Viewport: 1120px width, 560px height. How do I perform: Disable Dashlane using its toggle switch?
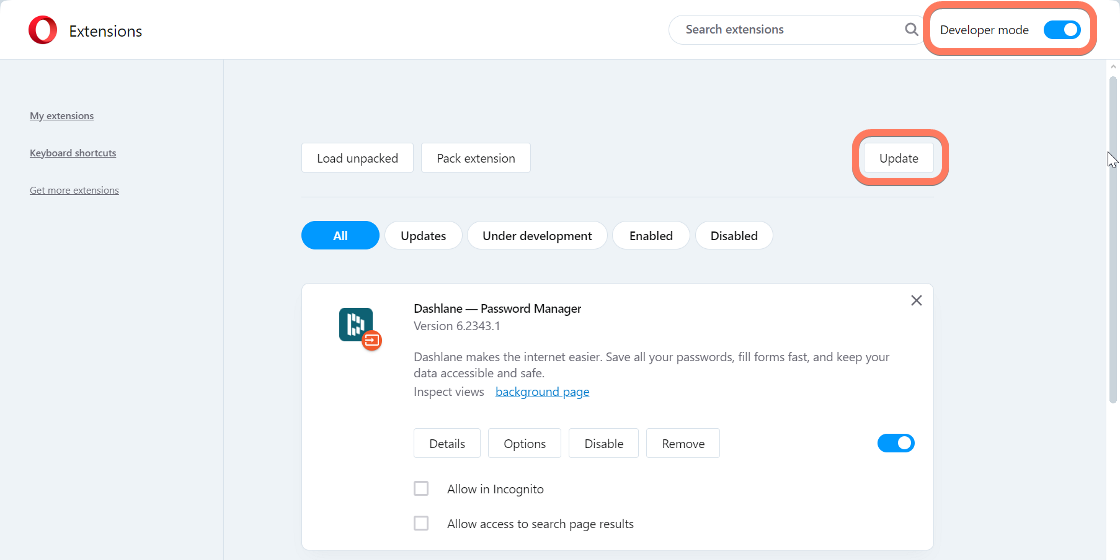(x=896, y=443)
